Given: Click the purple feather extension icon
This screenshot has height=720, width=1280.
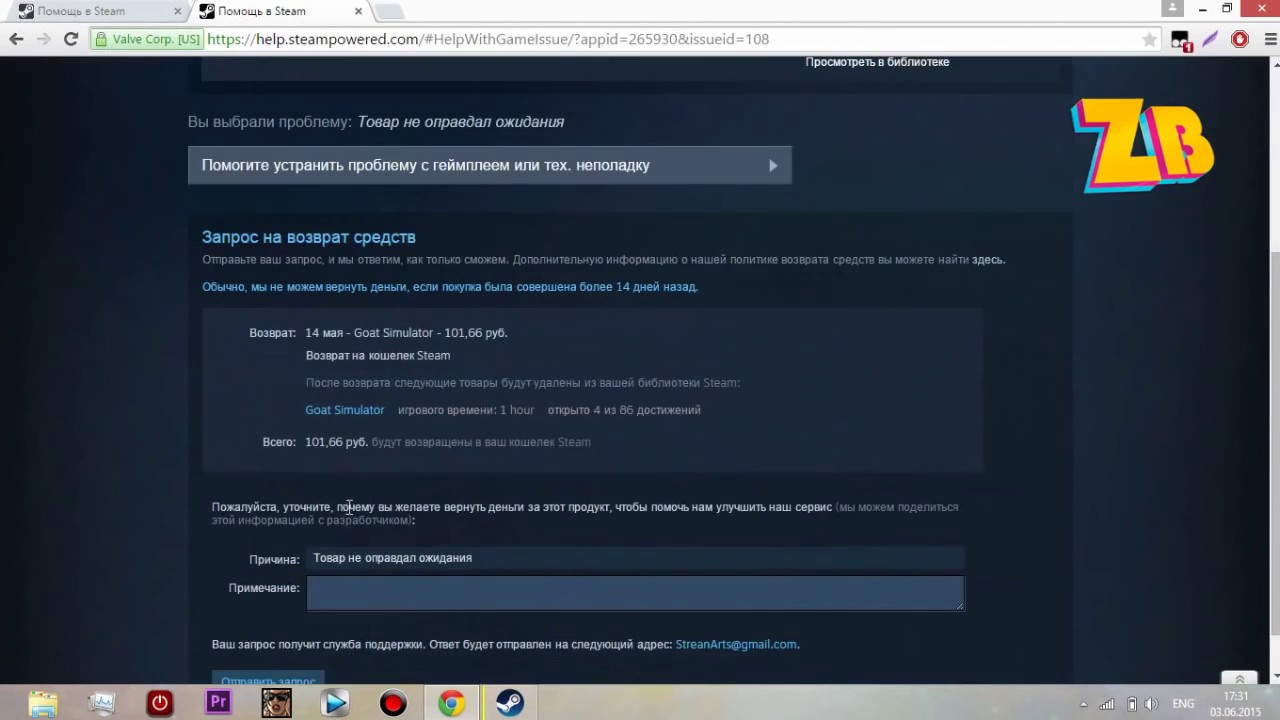Looking at the screenshot, I should 1211,39.
